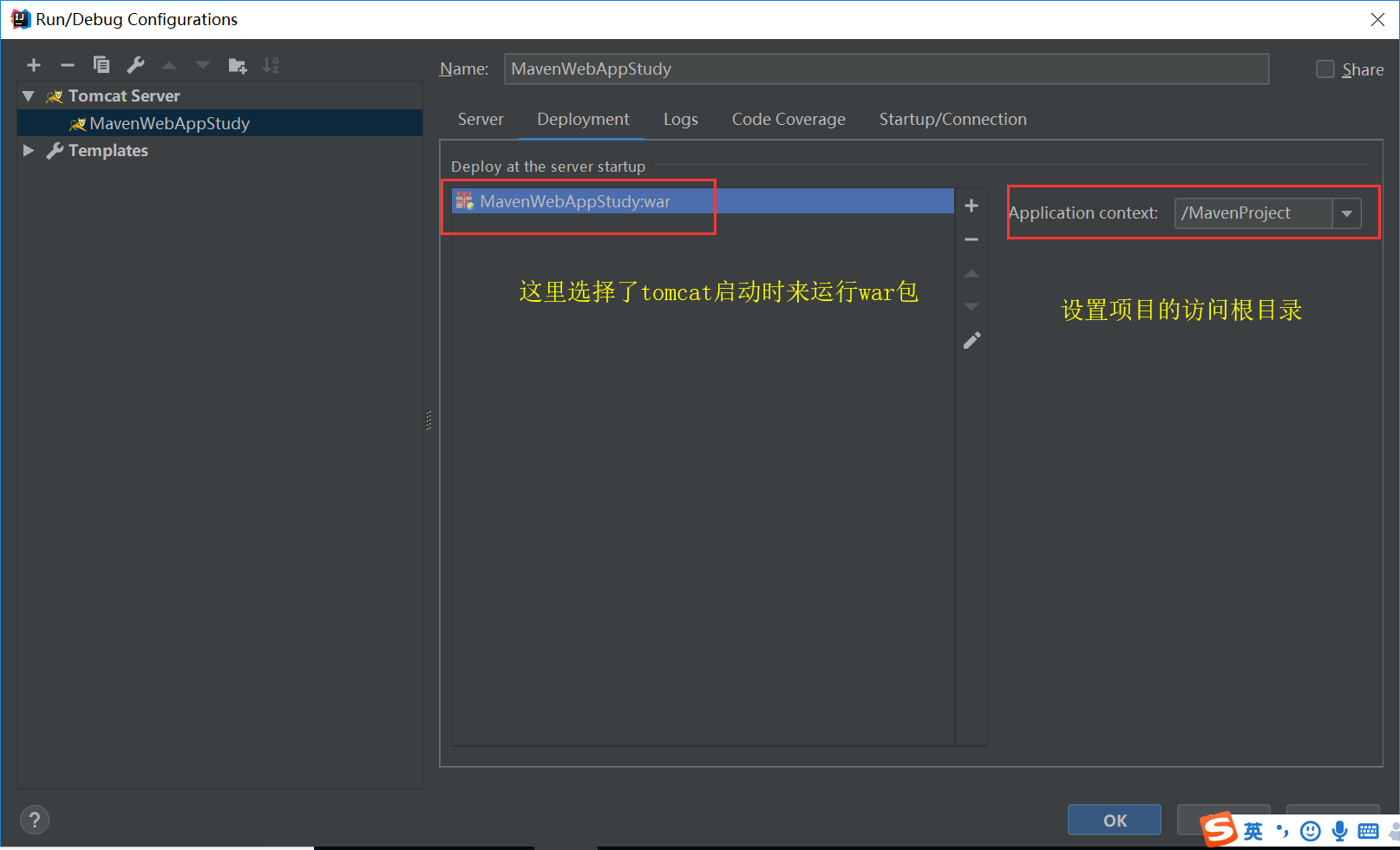Image resolution: width=1400 pixels, height=850 pixels.
Task: Select MavenWebAppStudy configuration in tree
Action: [219, 123]
